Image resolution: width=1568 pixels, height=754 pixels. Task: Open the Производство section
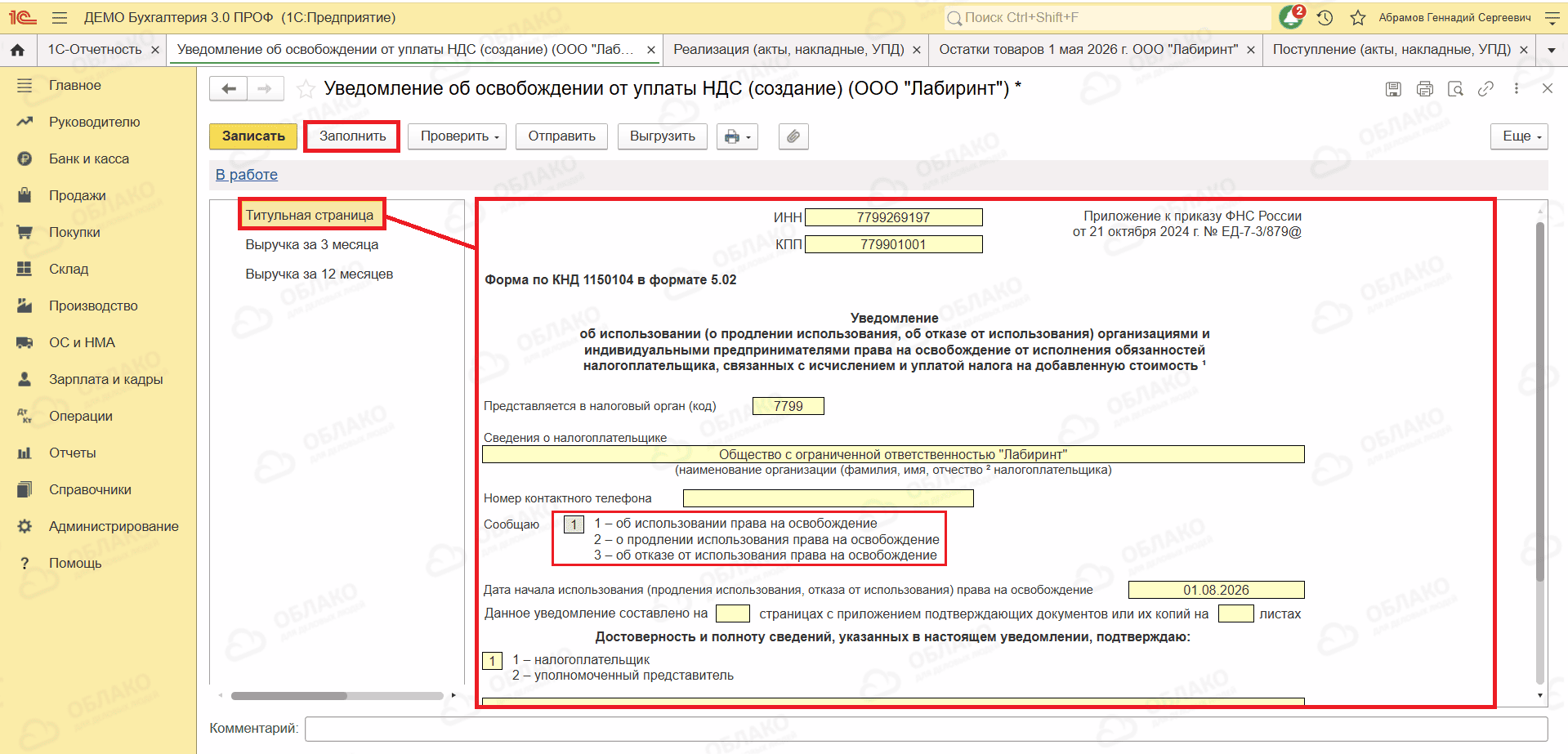tap(93, 306)
